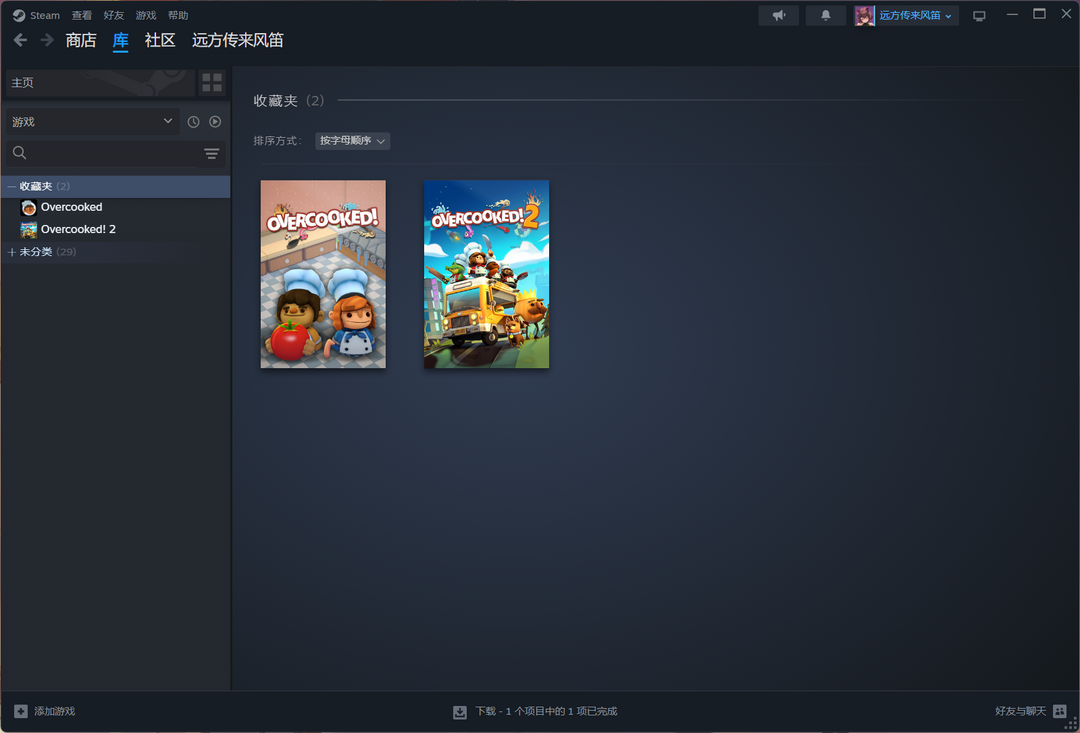Open the 游戏 menu in the menu bar
This screenshot has height=733, width=1080.
point(146,15)
